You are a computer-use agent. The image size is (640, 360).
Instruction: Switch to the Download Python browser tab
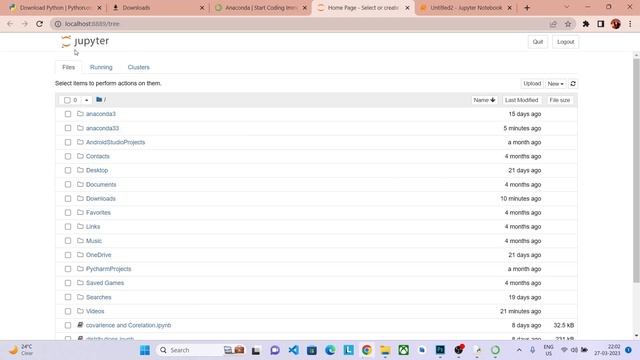pyautogui.click(x=55, y=8)
